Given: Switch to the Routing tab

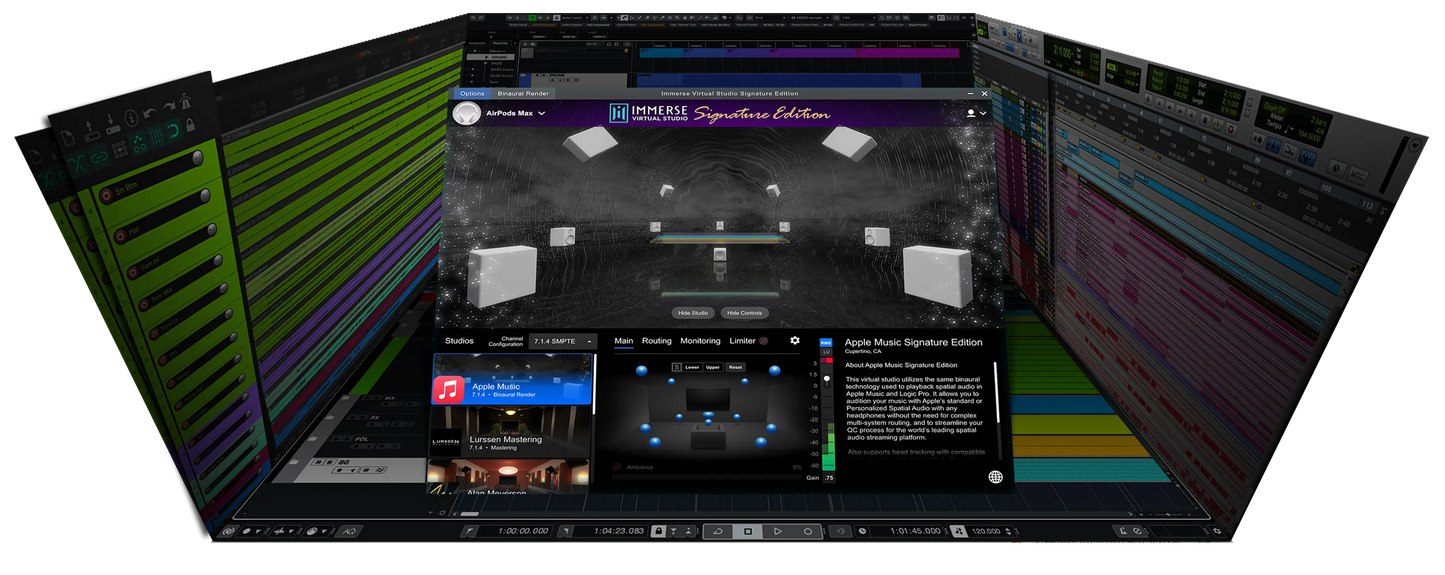Looking at the screenshot, I should tap(656, 341).
